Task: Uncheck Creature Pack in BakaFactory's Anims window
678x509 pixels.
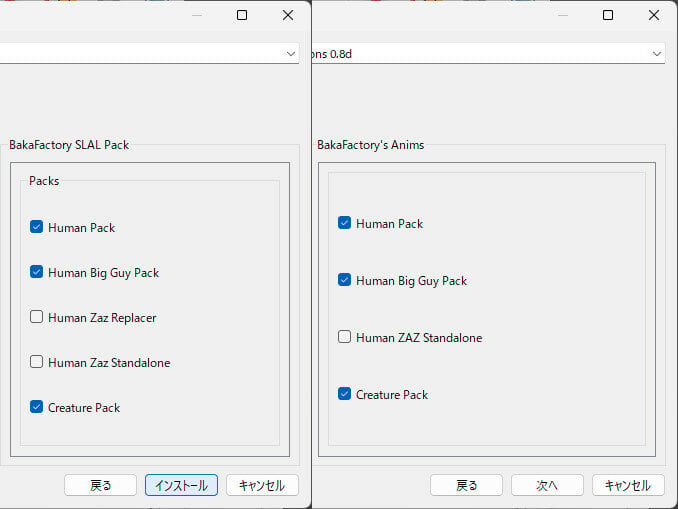Action: pyautogui.click(x=344, y=394)
